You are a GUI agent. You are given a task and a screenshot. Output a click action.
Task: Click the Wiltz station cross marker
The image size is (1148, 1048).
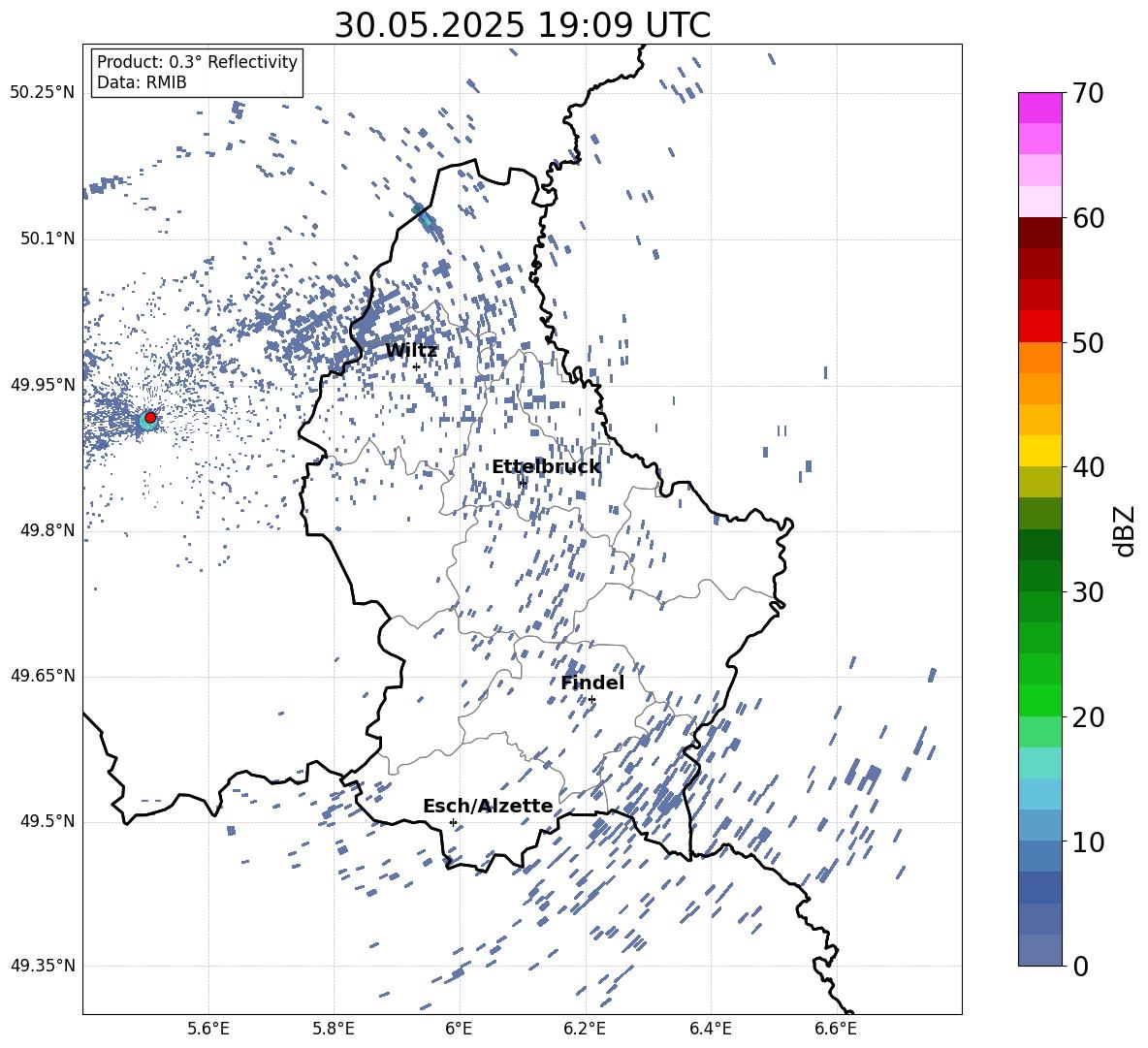417,366
